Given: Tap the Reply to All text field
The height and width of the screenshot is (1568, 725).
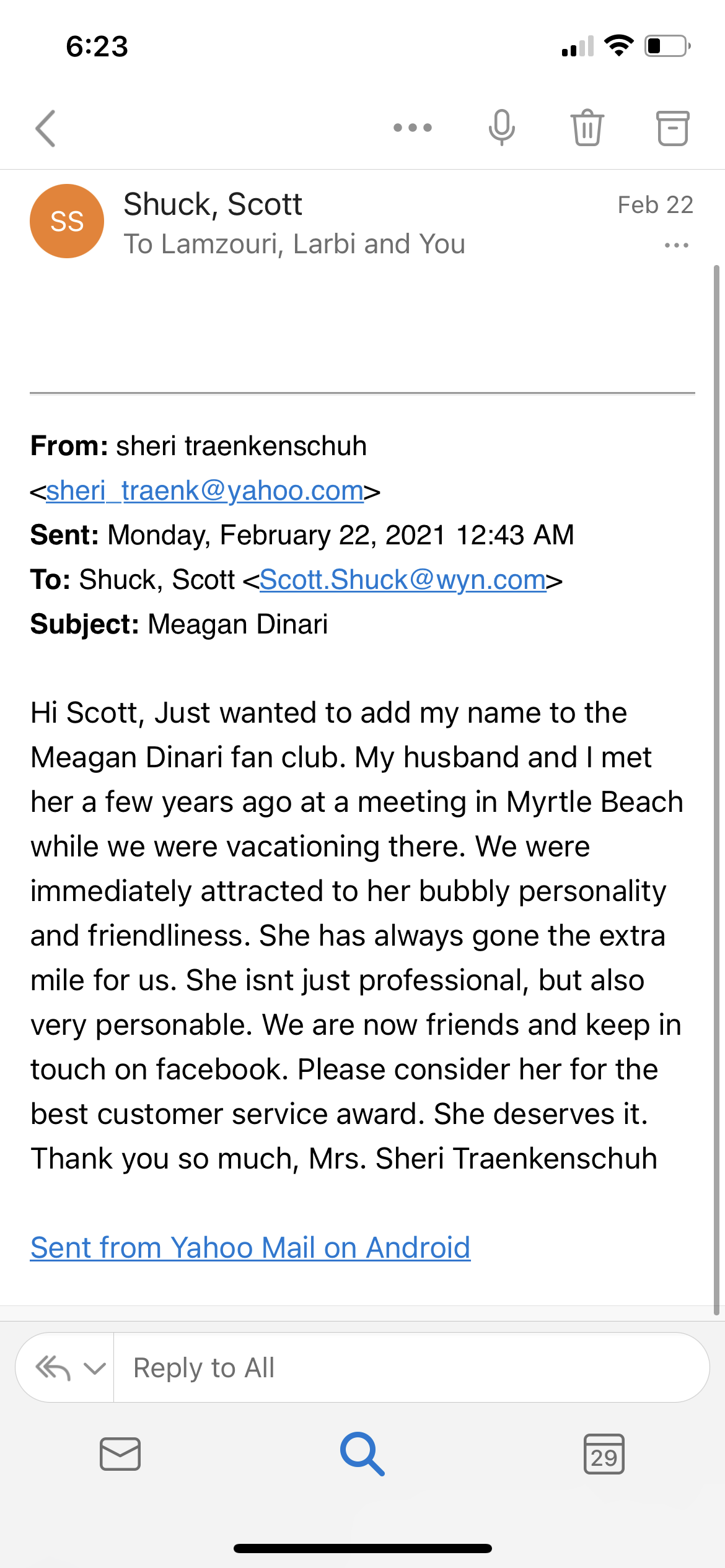Looking at the screenshot, I should click(x=411, y=1367).
